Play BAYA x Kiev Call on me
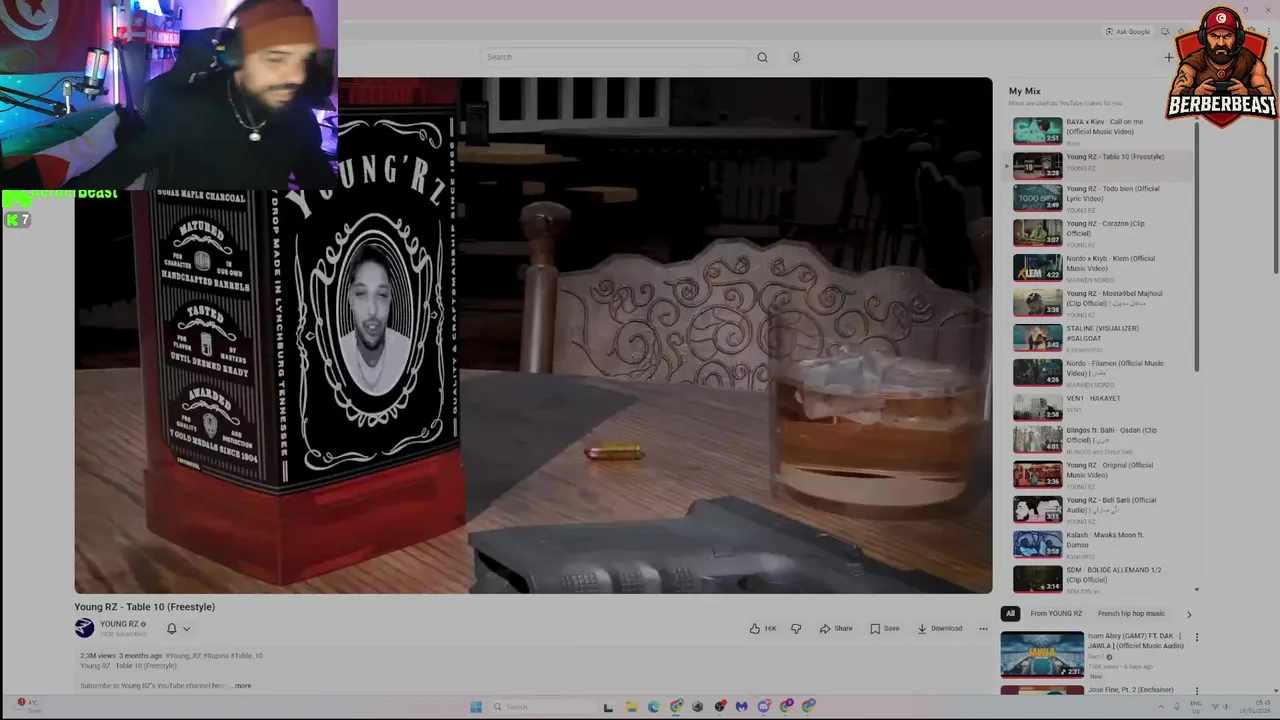The image size is (1280, 720). [1101, 131]
